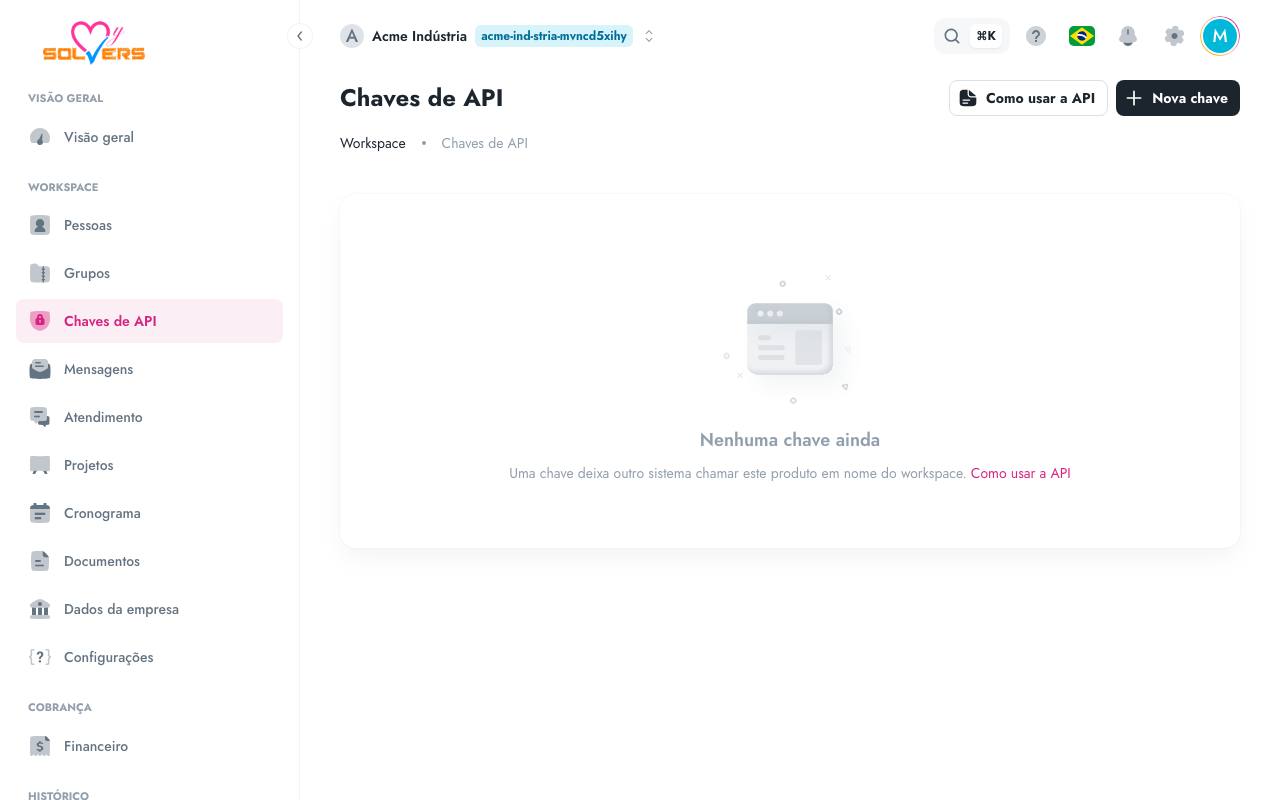
Task: Click the Documentos file icon
Action: pos(40,561)
